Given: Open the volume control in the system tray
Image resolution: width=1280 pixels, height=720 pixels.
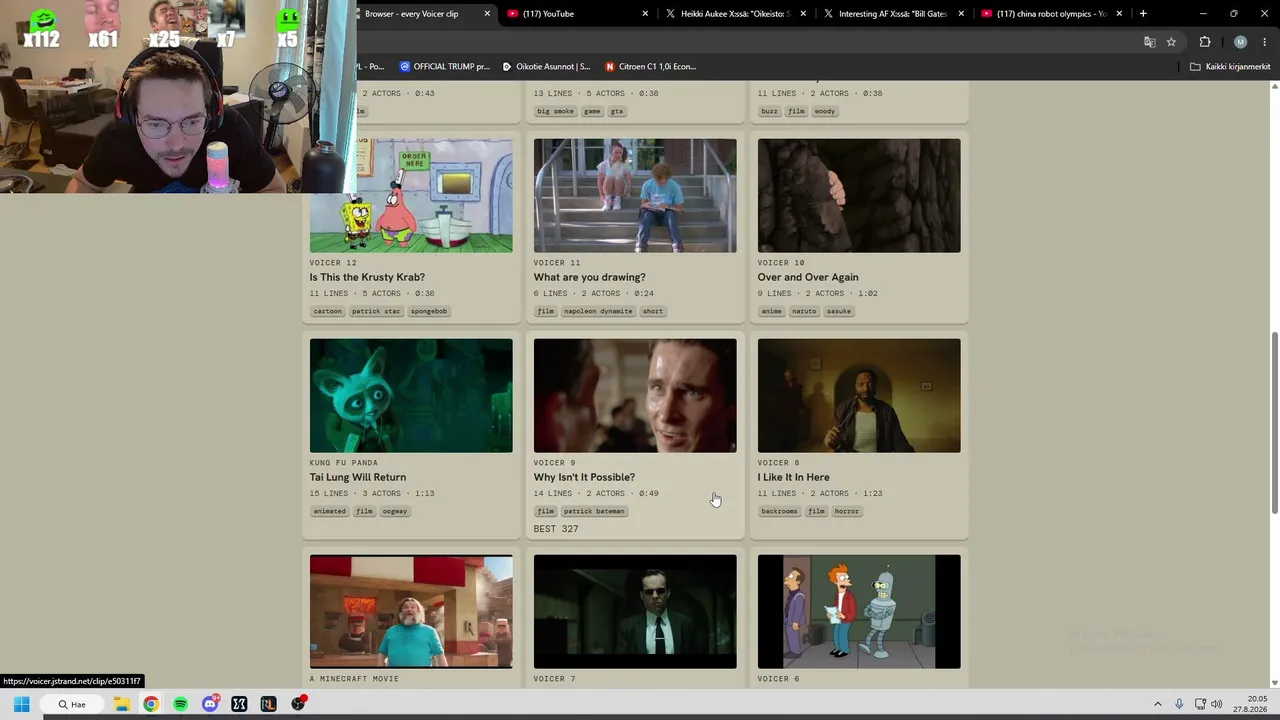Looking at the screenshot, I should click(1217, 704).
